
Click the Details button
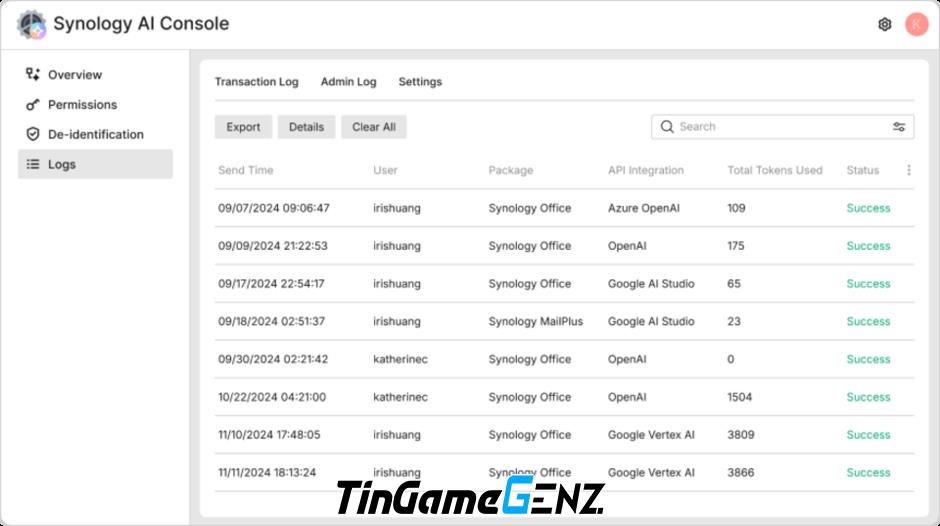click(x=306, y=127)
